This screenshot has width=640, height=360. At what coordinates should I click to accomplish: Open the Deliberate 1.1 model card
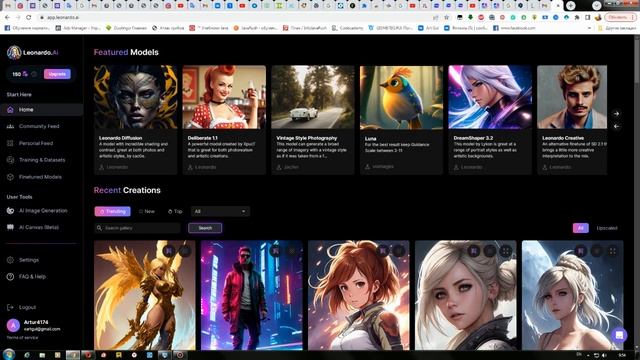tap(224, 120)
